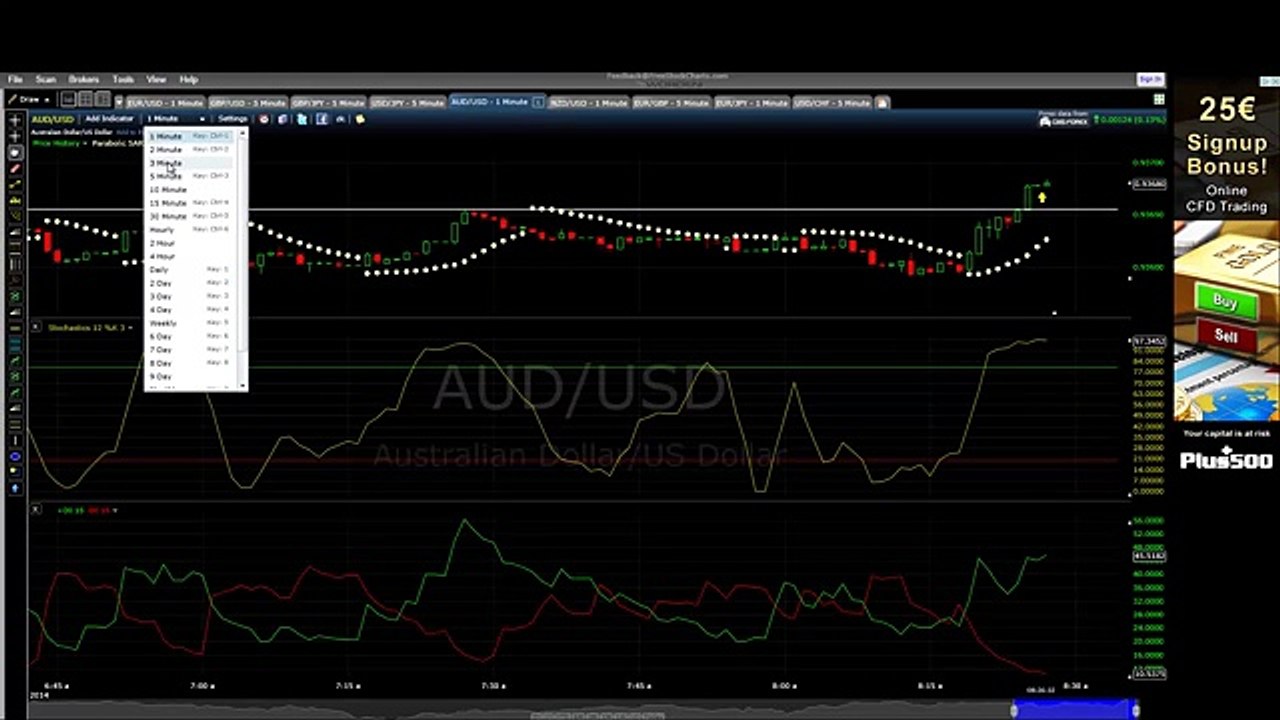1280x720 pixels.
Task: Switch to USD/CHF - 5 Minute tab
Action: click(x=832, y=102)
